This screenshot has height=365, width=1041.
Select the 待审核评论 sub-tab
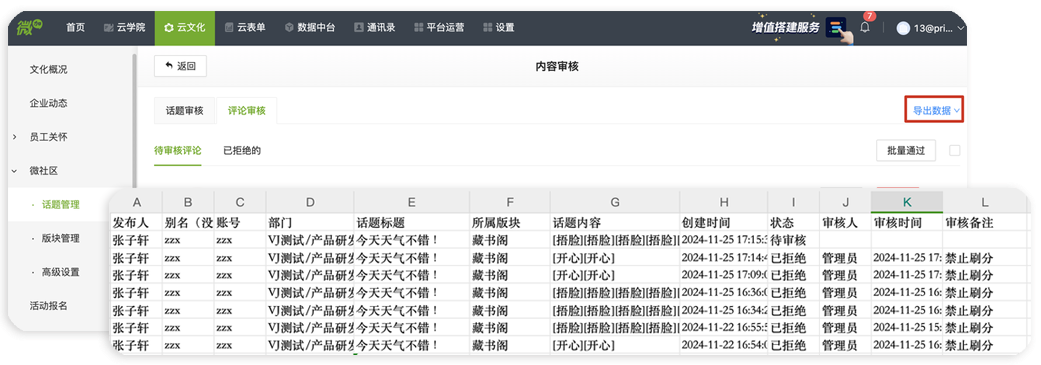coord(177,151)
